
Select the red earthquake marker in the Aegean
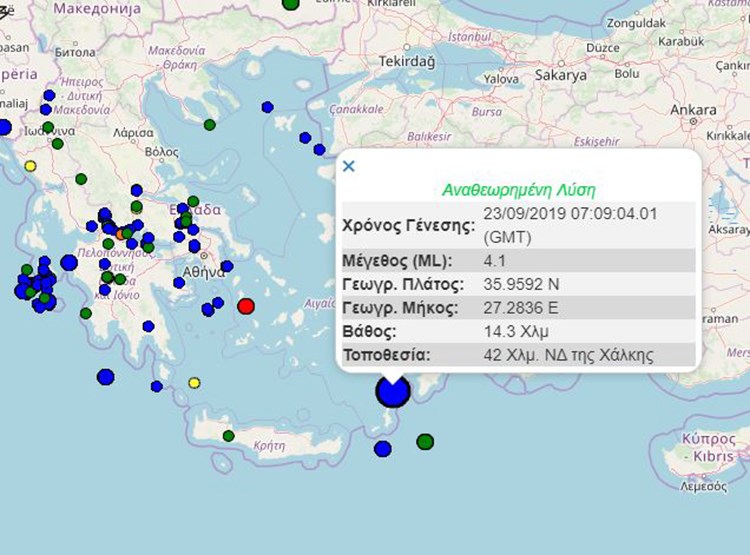coord(246,306)
